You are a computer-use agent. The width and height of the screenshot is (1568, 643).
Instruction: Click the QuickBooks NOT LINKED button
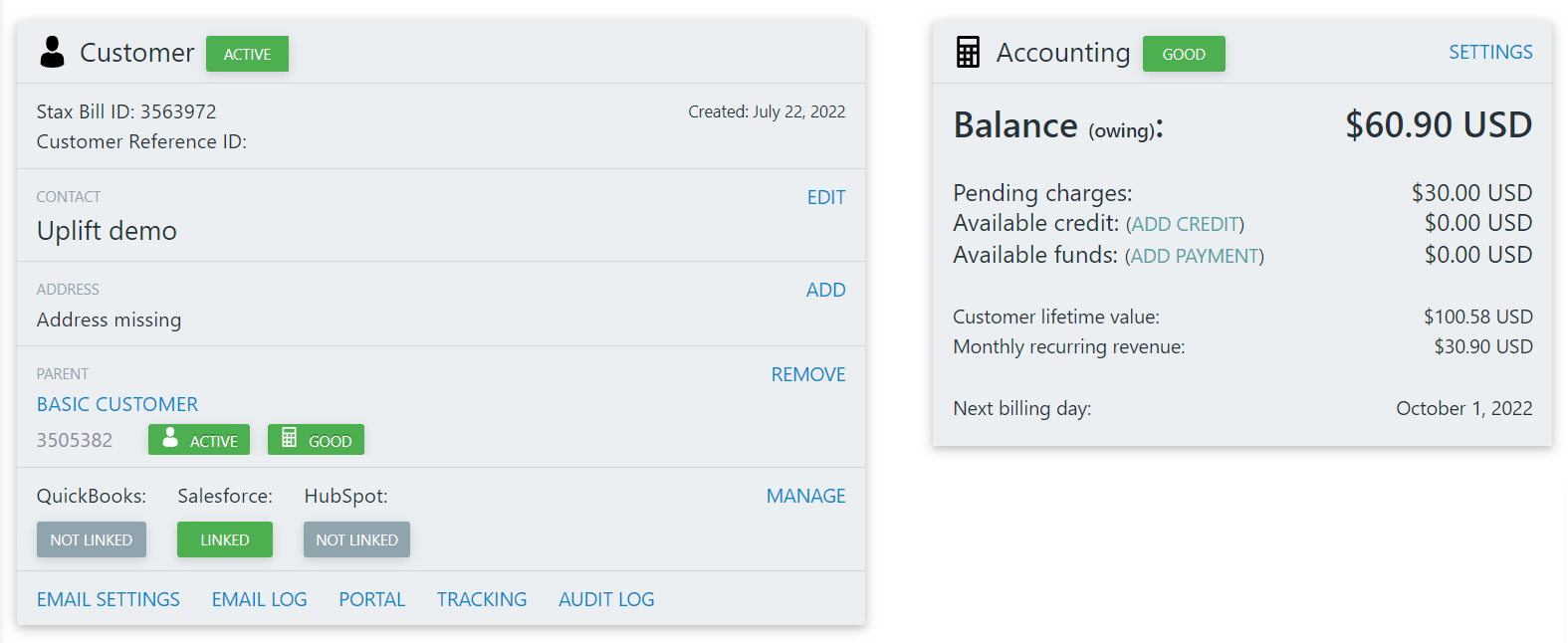click(x=92, y=539)
